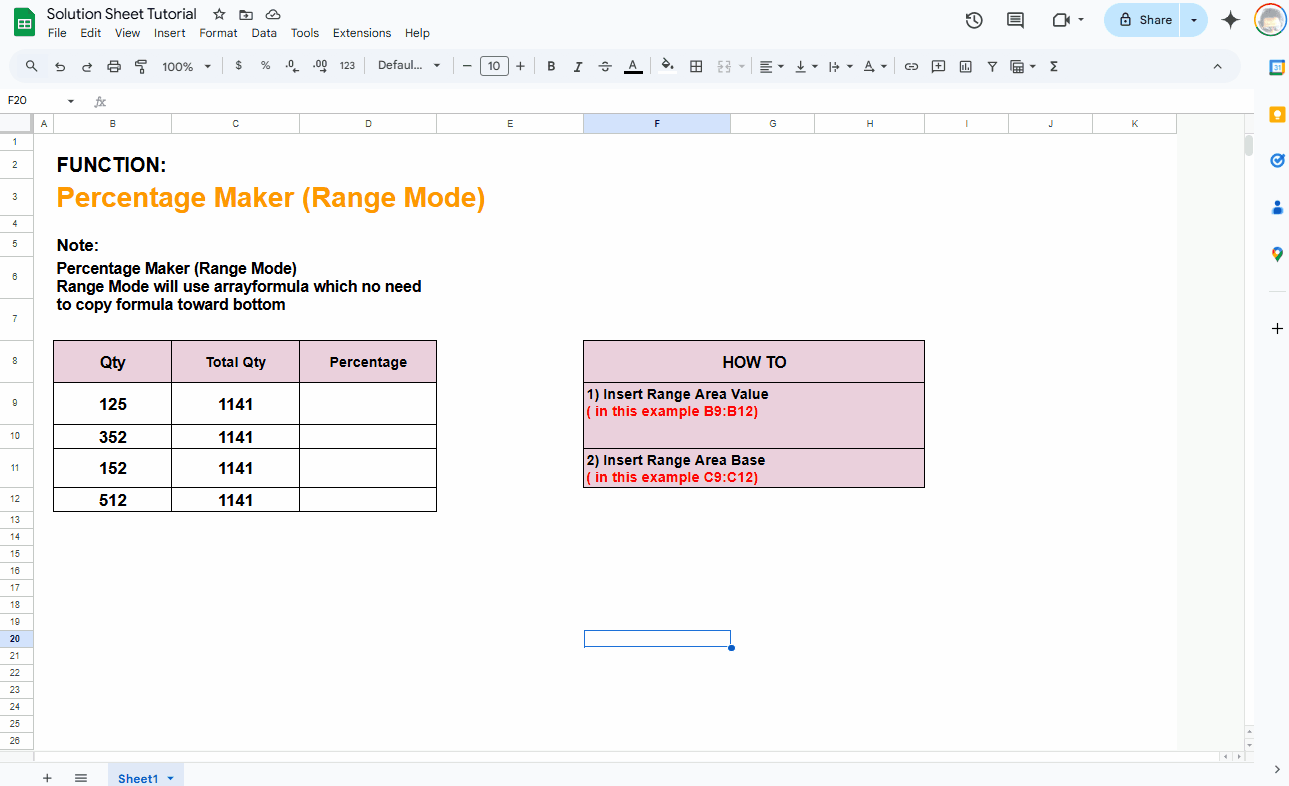
Task: Open text wrapping dropdown
Action: point(840,66)
